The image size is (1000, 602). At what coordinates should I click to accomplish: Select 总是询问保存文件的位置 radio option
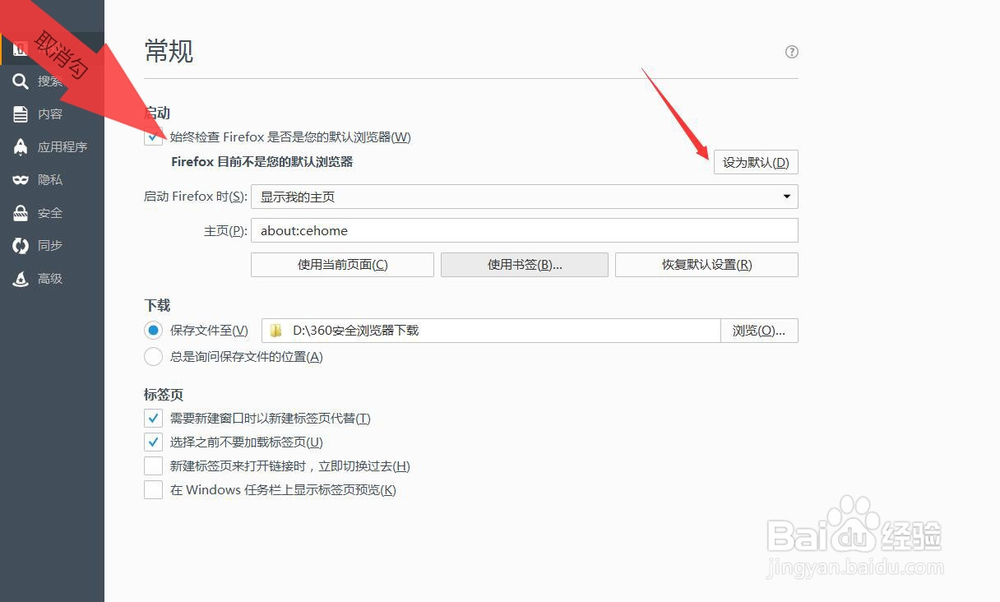(153, 356)
